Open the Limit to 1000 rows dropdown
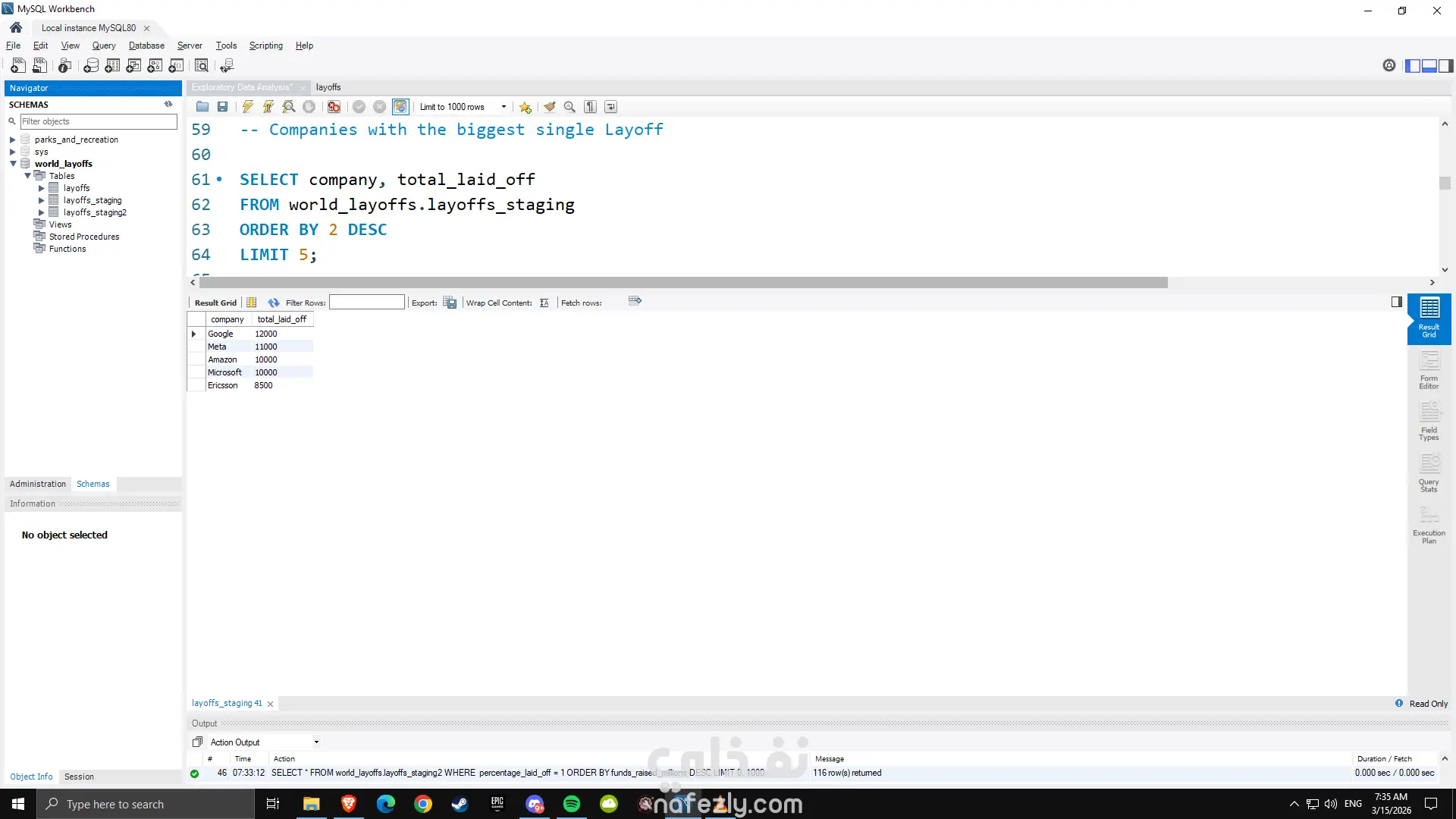 pos(504,107)
